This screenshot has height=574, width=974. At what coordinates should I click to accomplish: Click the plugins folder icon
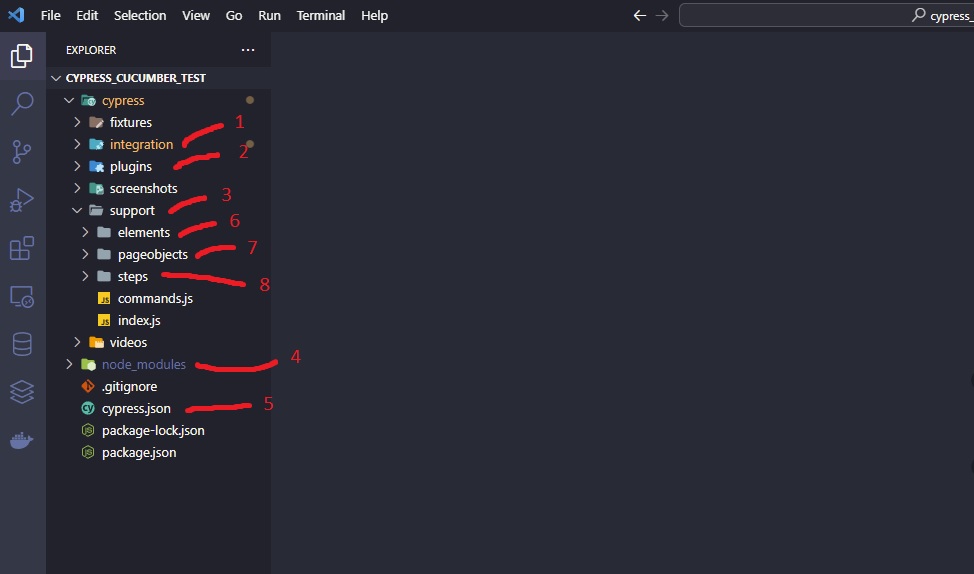96,166
